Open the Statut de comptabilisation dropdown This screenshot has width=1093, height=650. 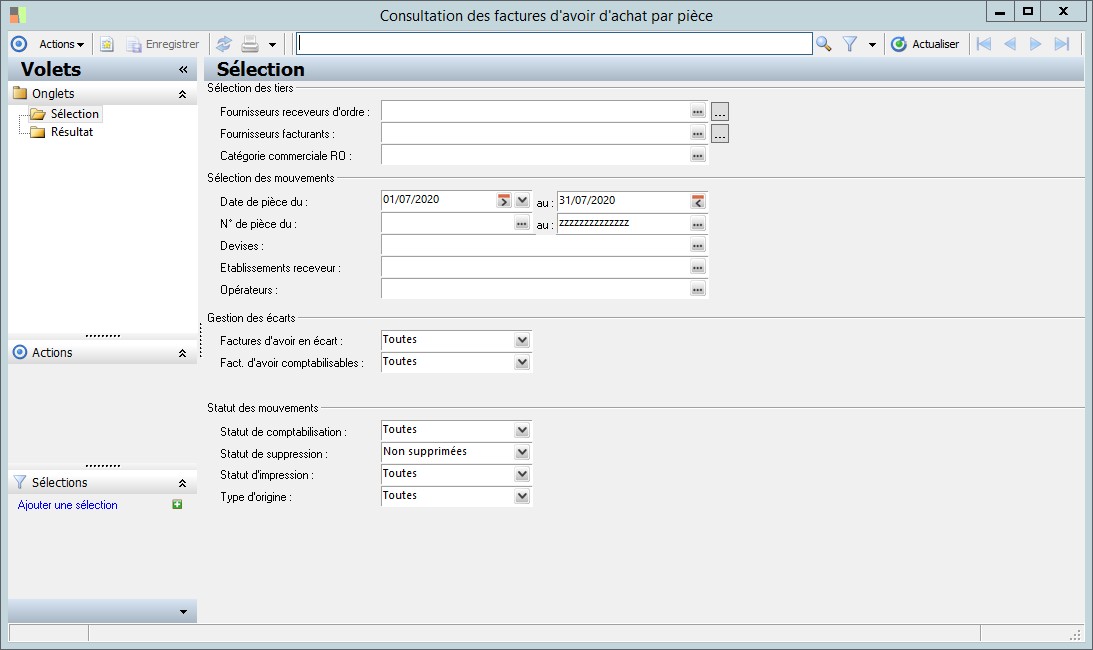click(522, 430)
